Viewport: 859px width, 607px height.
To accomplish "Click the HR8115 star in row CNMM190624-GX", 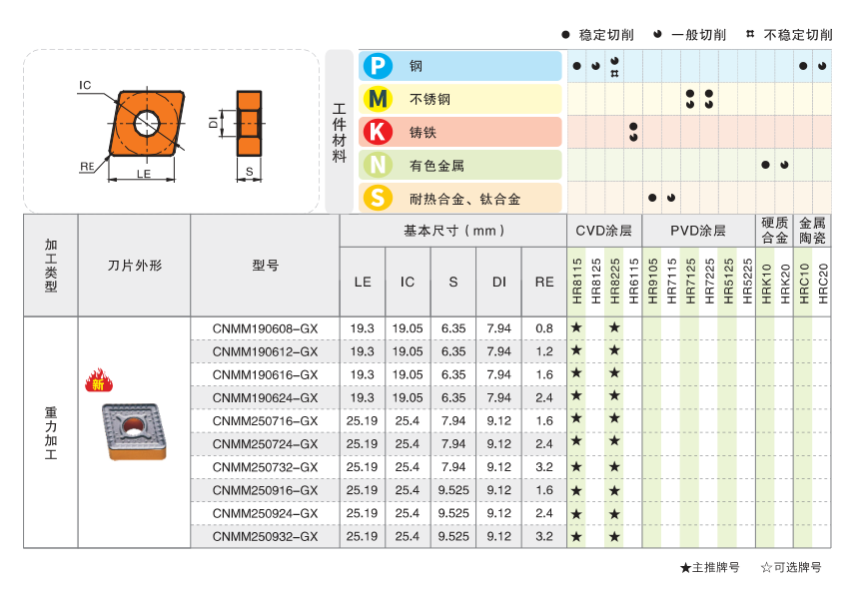I will pos(576,396).
